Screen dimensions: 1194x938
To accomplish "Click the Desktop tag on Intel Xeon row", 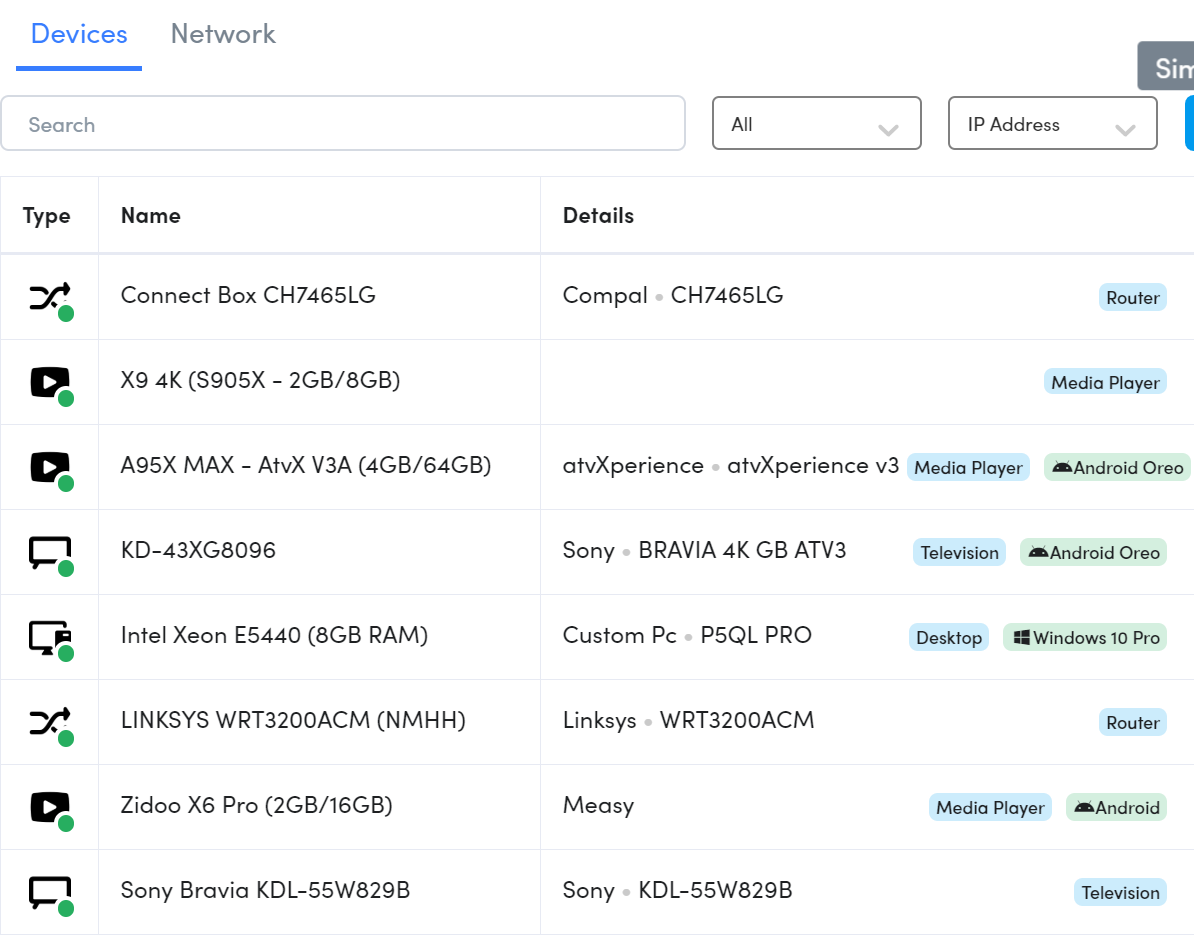I will coord(949,637).
